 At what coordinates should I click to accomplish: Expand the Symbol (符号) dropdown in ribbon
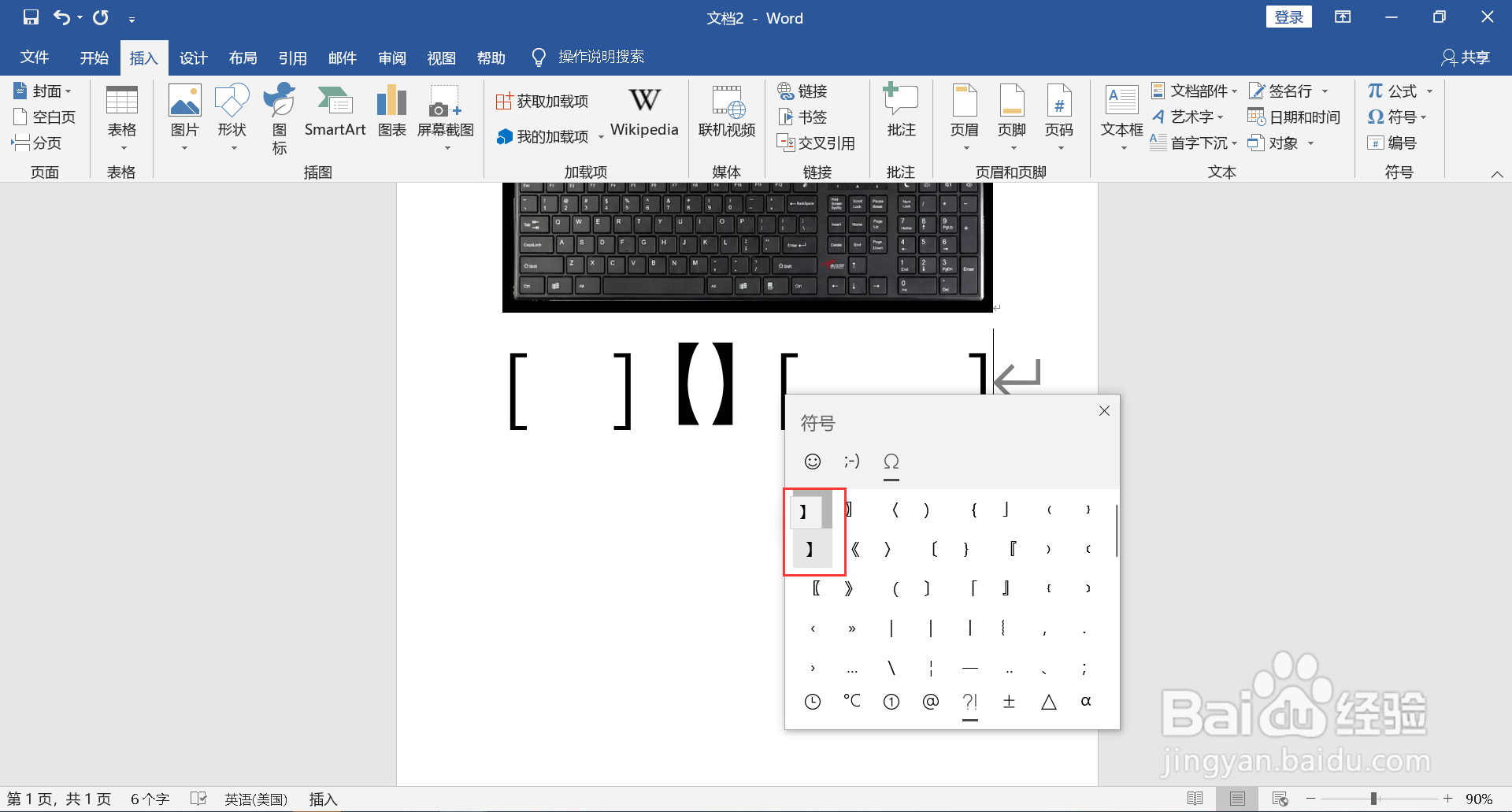[x=1424, y=117]
